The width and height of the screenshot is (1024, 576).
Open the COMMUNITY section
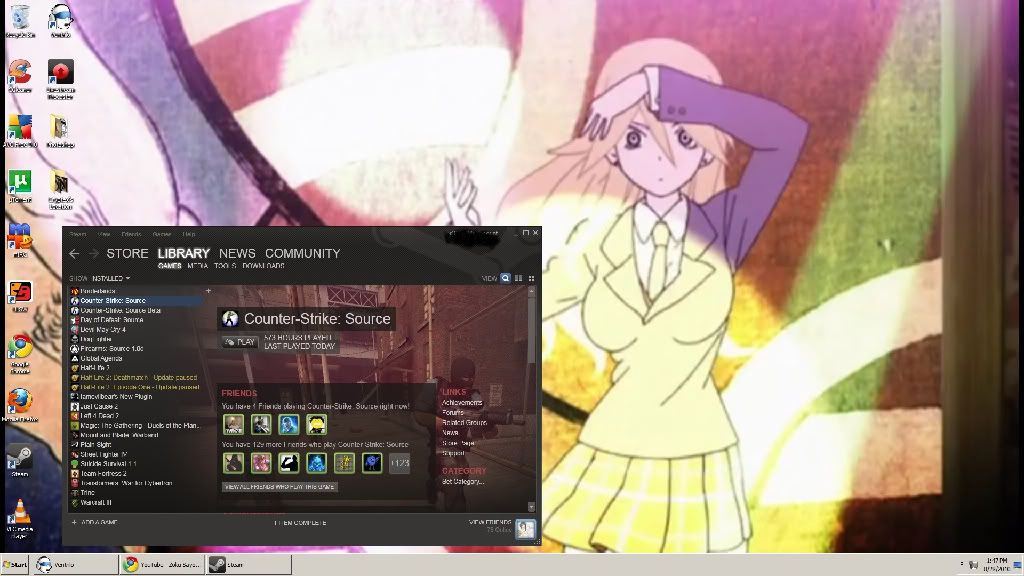[x=302, y=253]
